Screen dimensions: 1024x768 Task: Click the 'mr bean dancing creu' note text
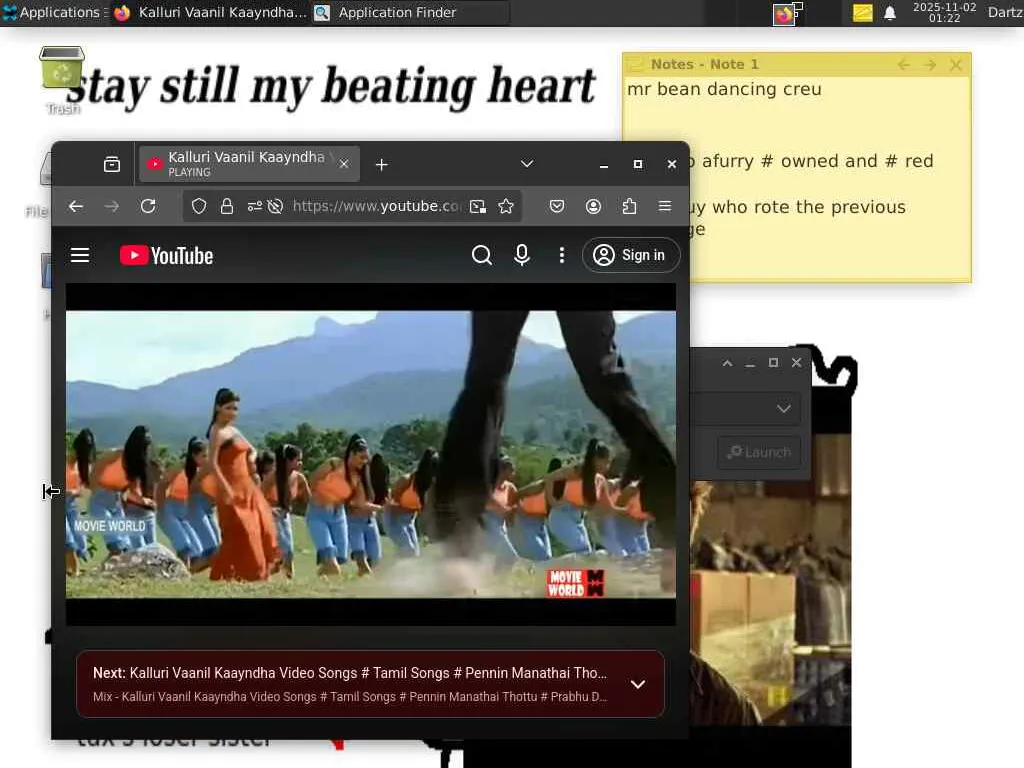pyautogui.click(x=724, y=89)
